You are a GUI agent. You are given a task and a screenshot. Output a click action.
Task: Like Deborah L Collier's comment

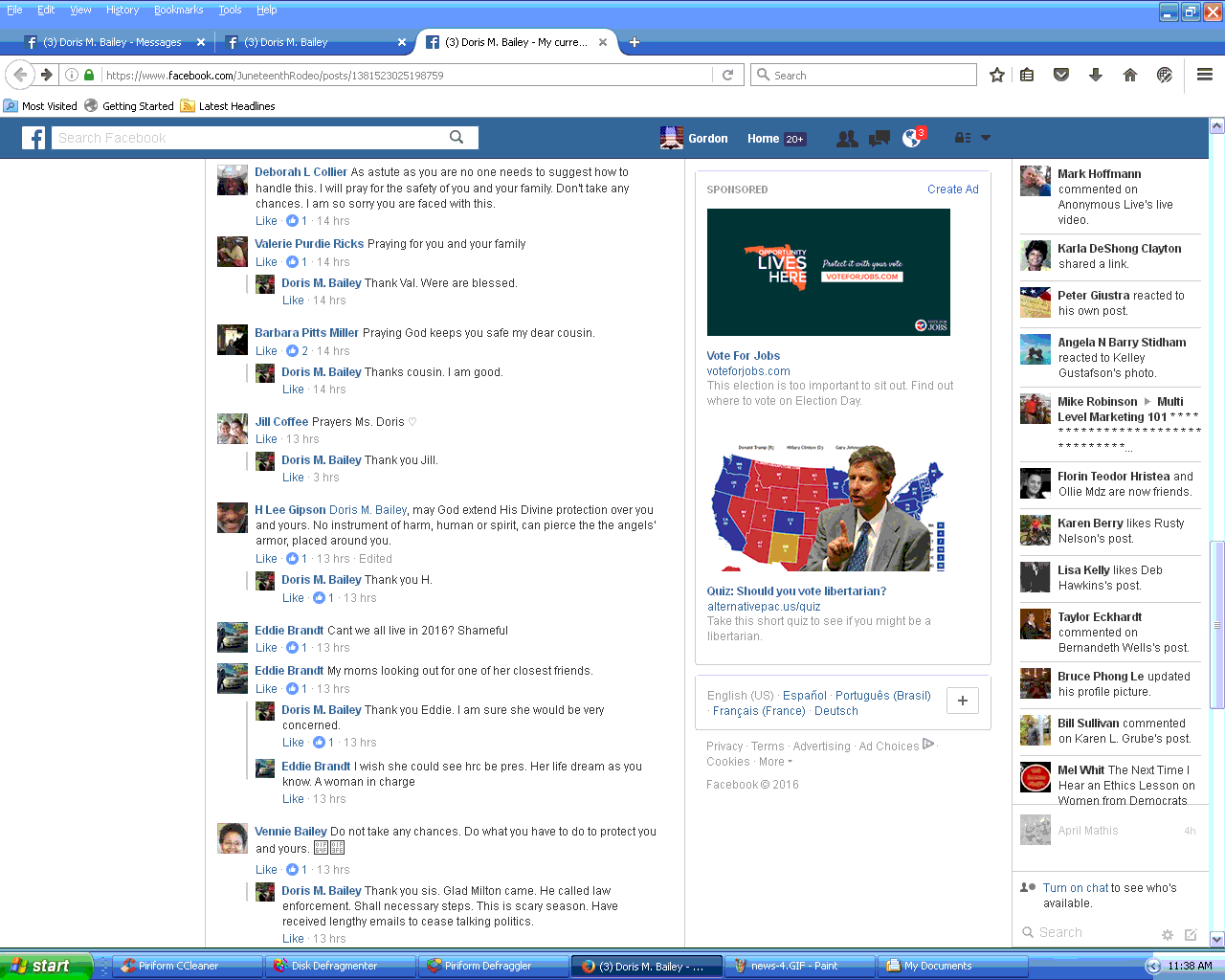pyautogui.click(x=266, y=221)
